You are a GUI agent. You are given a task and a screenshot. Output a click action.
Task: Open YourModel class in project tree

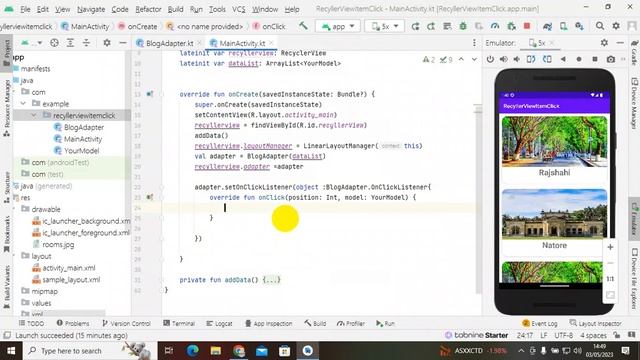coord(81,151)
